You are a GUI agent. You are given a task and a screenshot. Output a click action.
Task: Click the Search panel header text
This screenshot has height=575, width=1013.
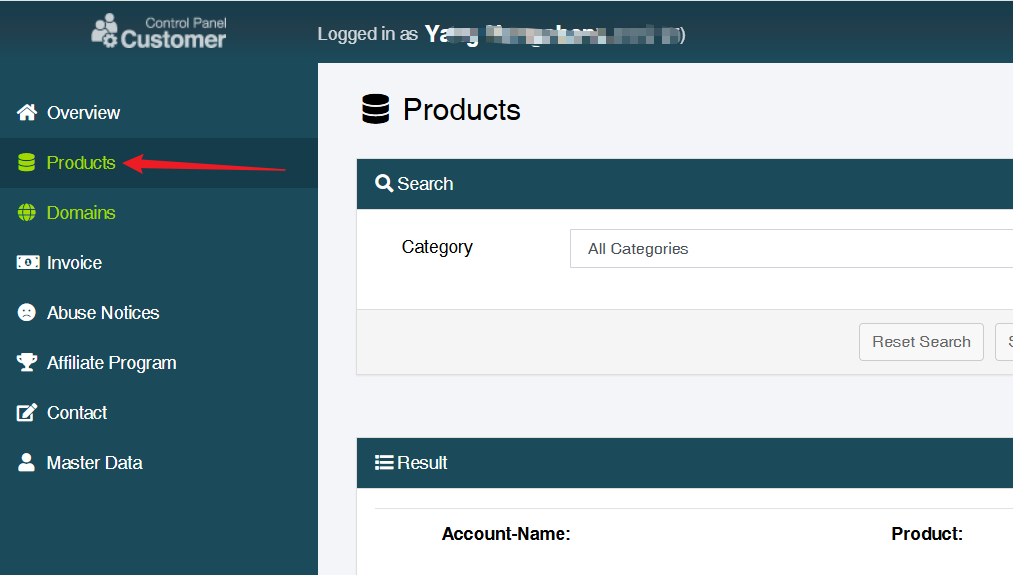click(425, 183)
